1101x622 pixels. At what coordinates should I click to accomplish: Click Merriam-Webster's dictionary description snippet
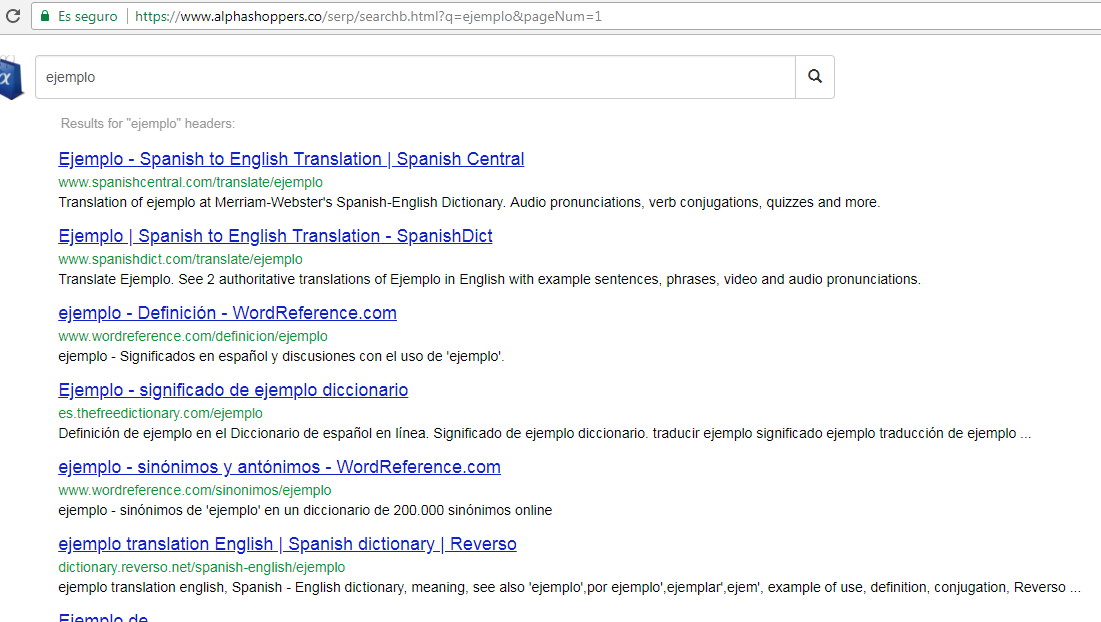point(469,203)
